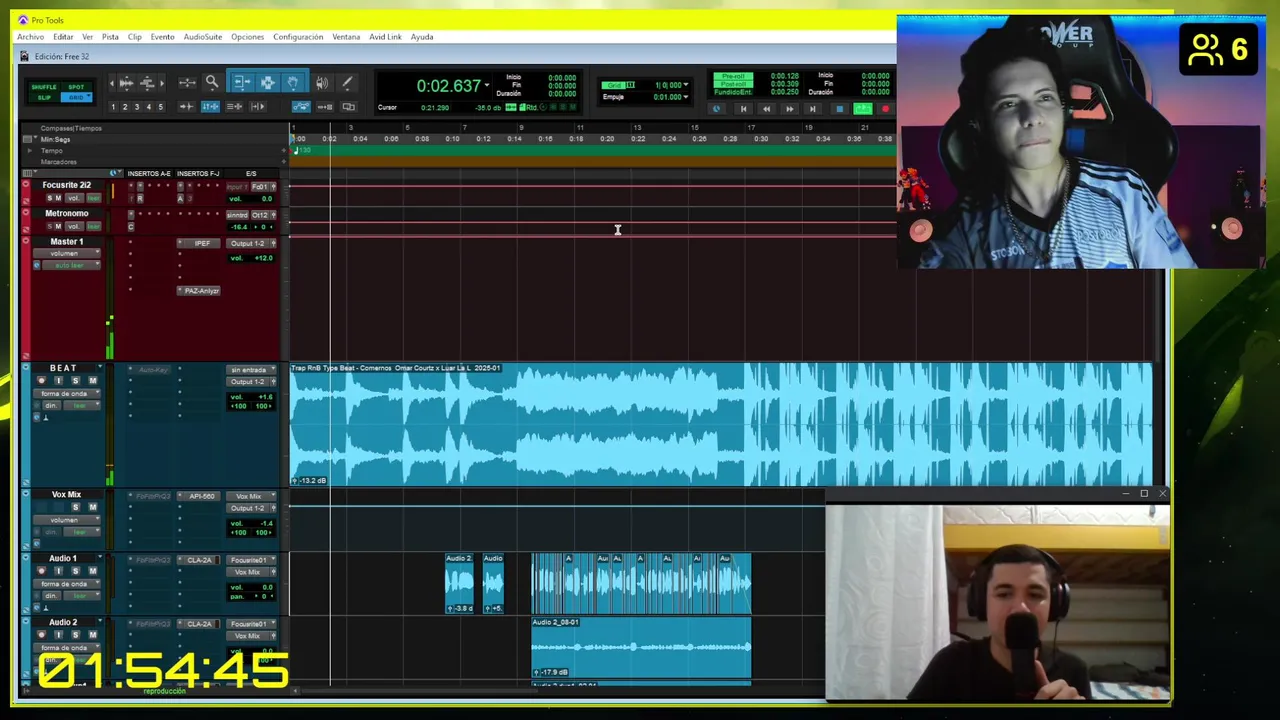The image size is (1280, 720).
Task: Solo the Vox Mix track
Action: pyautogui.click(x=75, y=507)
